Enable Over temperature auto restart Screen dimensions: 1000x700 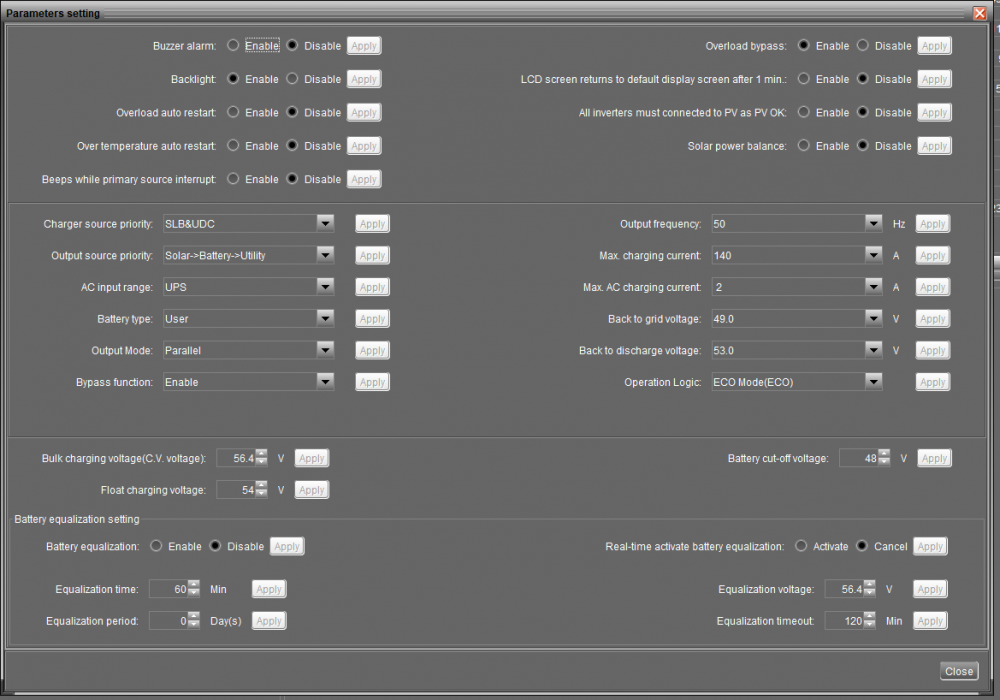click(233, 145)
